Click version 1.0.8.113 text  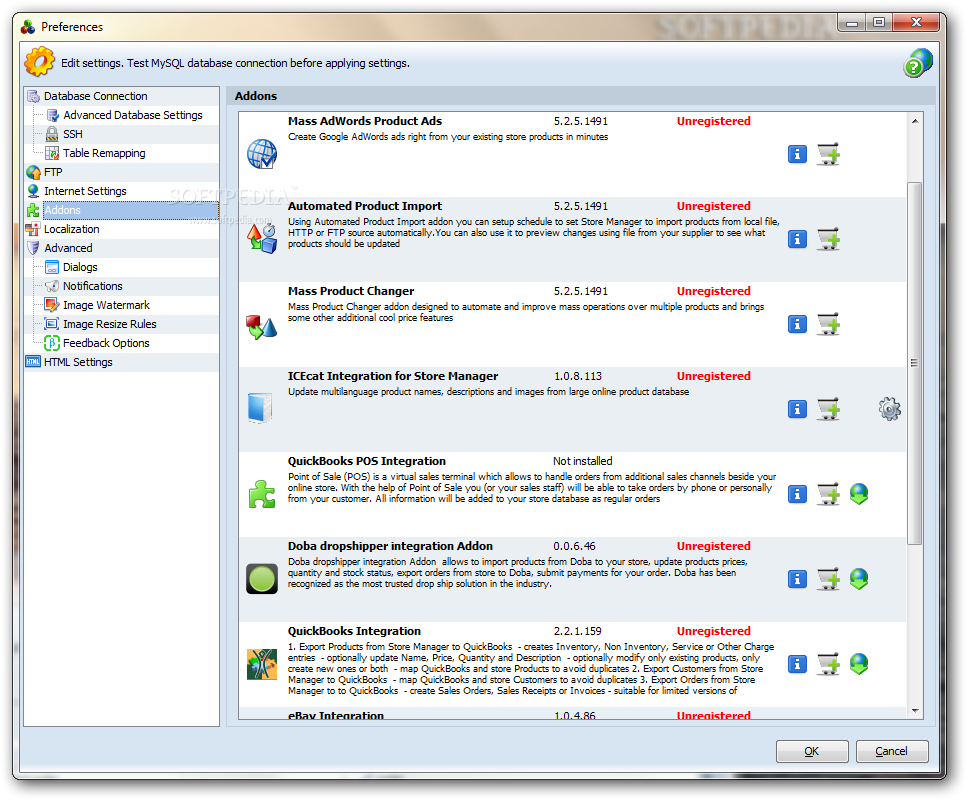pos(578,377)
